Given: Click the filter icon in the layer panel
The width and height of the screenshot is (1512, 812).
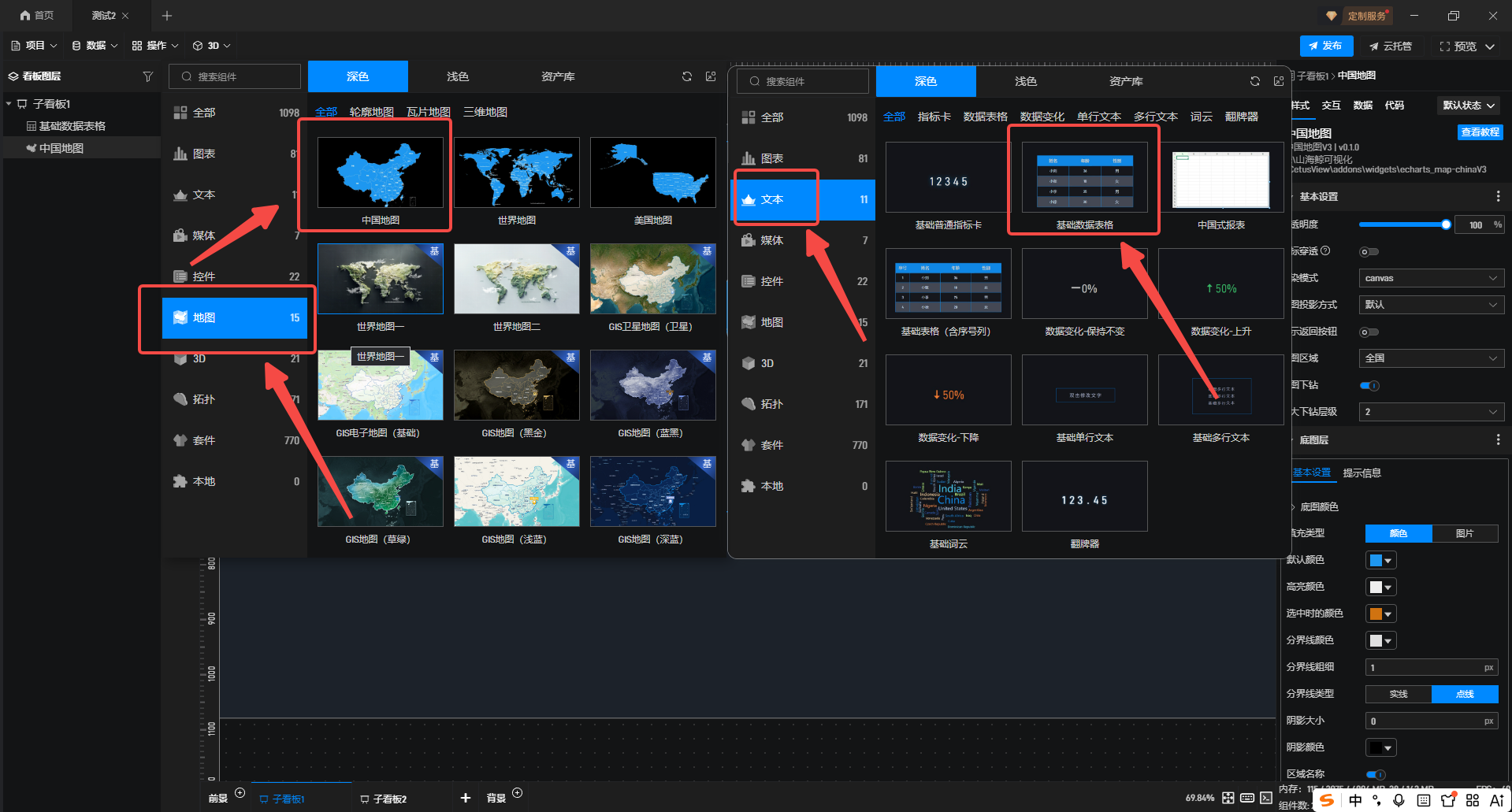Looking at the screenshot, I should tap(147, 76).
